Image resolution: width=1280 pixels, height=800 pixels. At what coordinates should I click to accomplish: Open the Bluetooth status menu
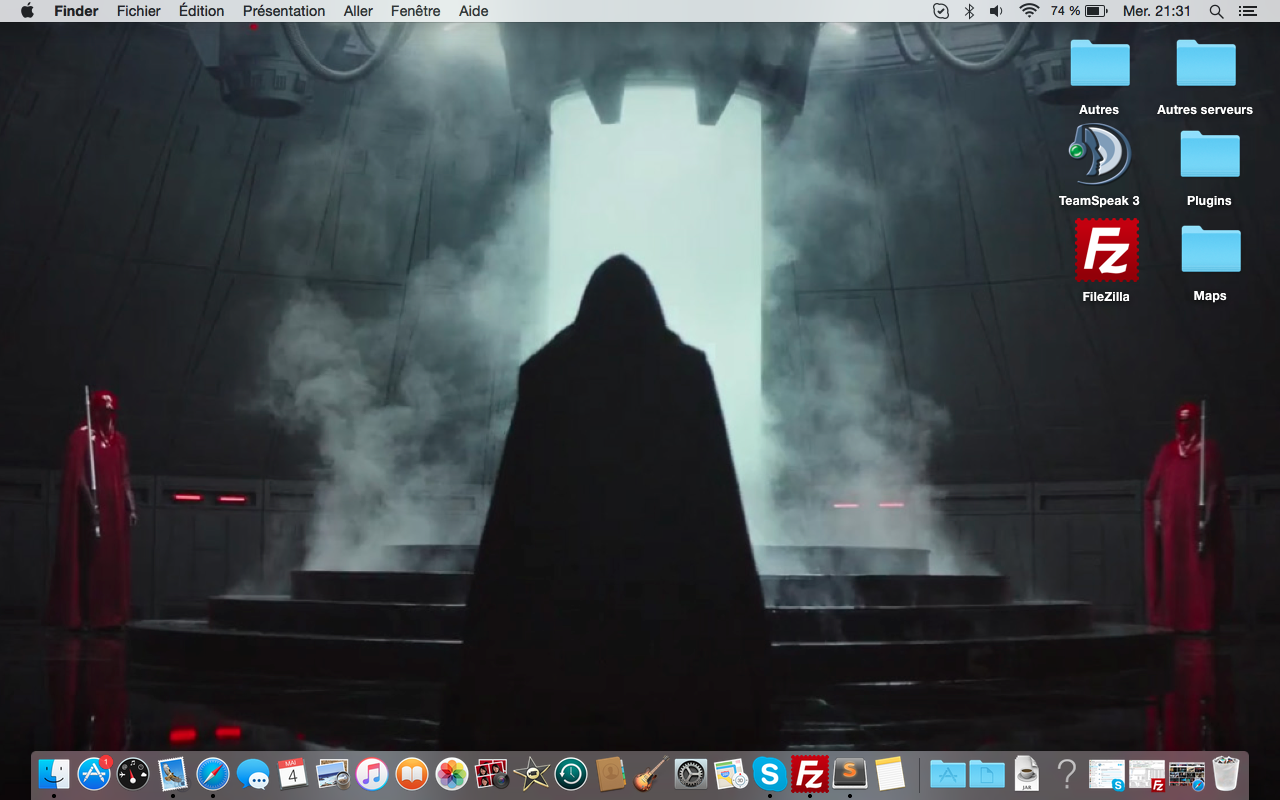pos(968,11)
